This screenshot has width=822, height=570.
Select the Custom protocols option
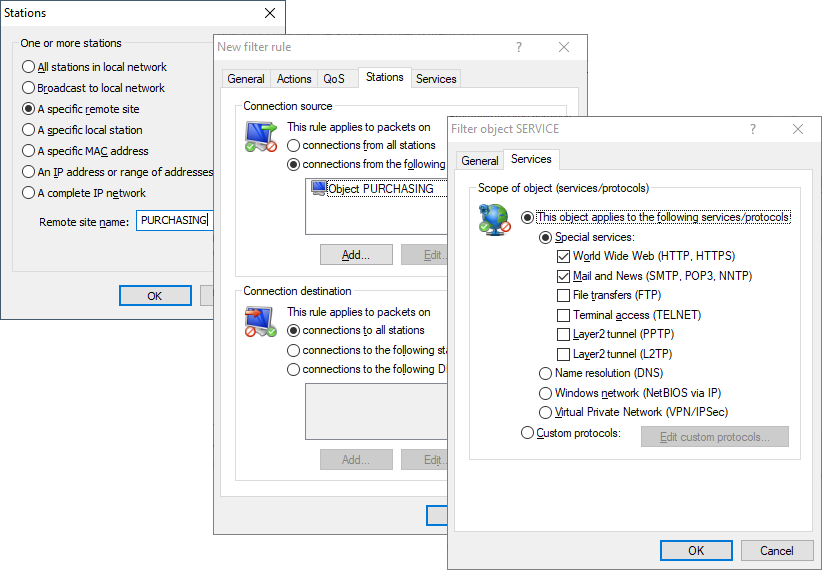pyautogui.click(x=527, y=433)
